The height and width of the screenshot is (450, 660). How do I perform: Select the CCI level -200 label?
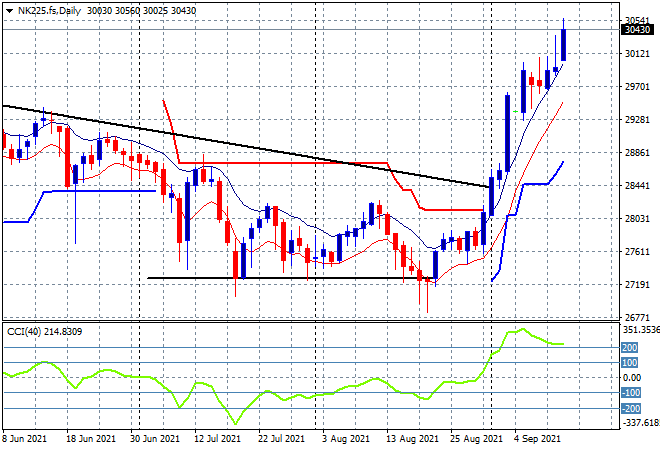tap(631, 408)
